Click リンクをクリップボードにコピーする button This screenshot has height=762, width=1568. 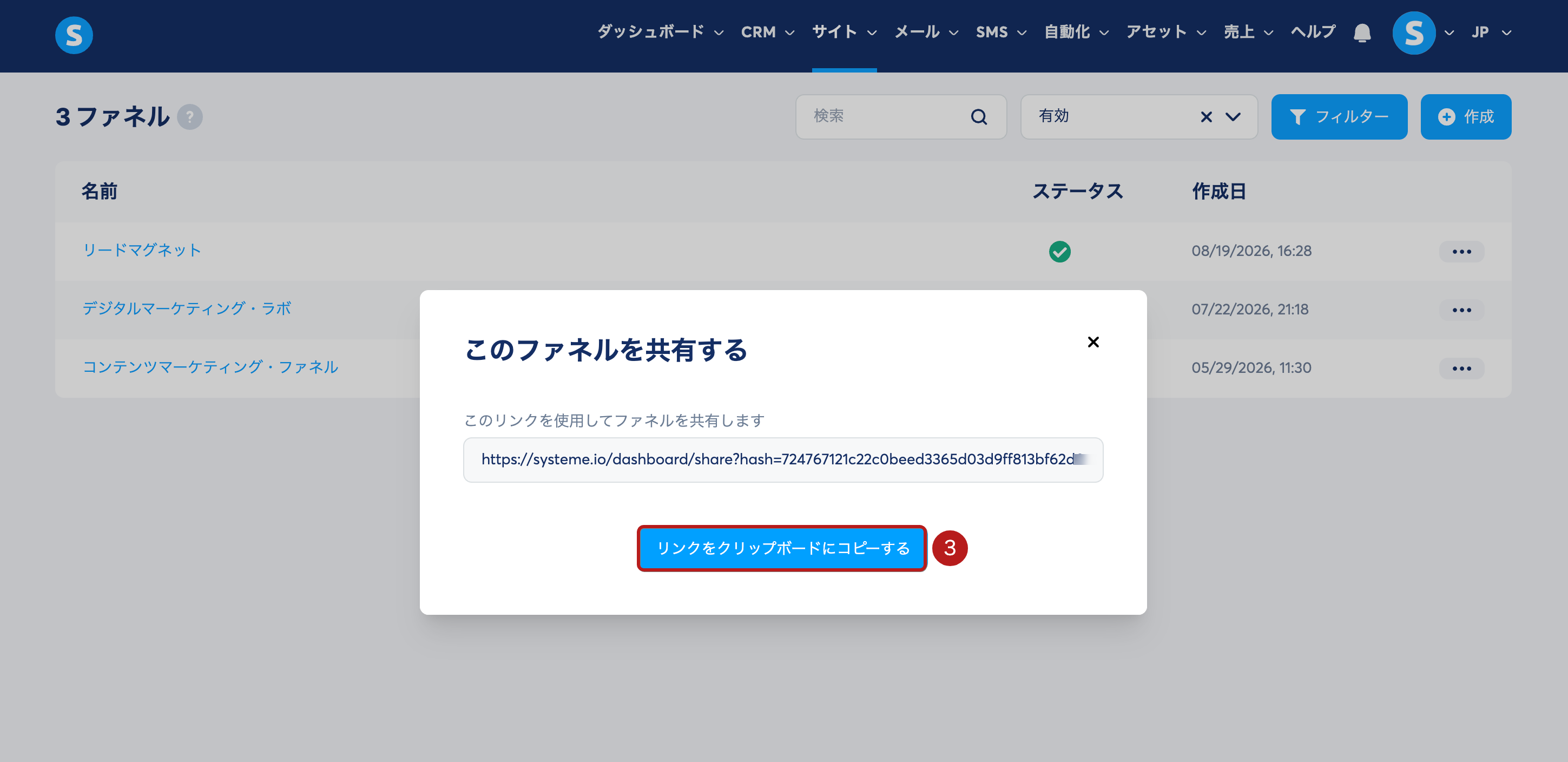(782, 548)
